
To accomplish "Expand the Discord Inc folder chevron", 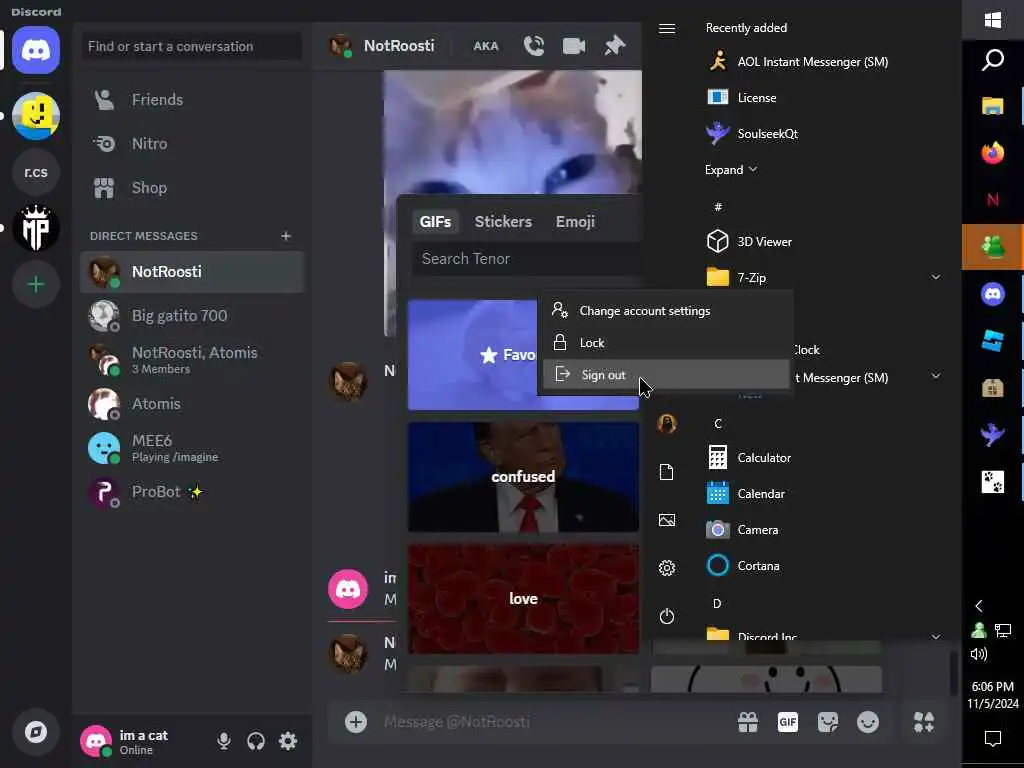I will point(936,637).
